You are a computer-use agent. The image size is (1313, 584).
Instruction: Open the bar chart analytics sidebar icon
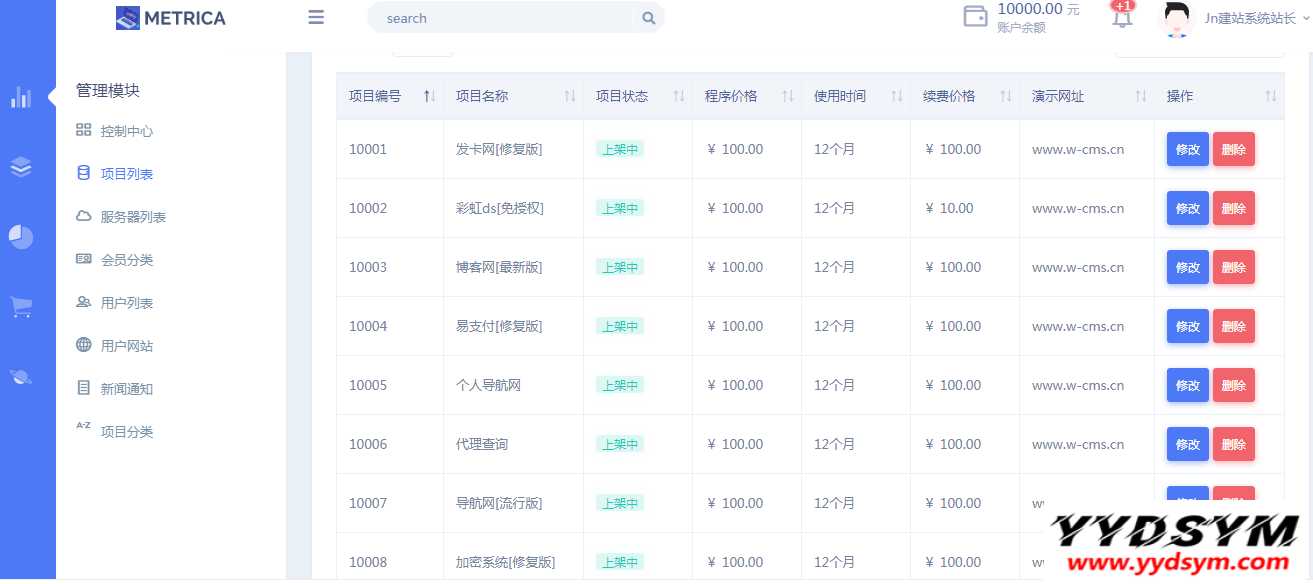click(21, 97)
